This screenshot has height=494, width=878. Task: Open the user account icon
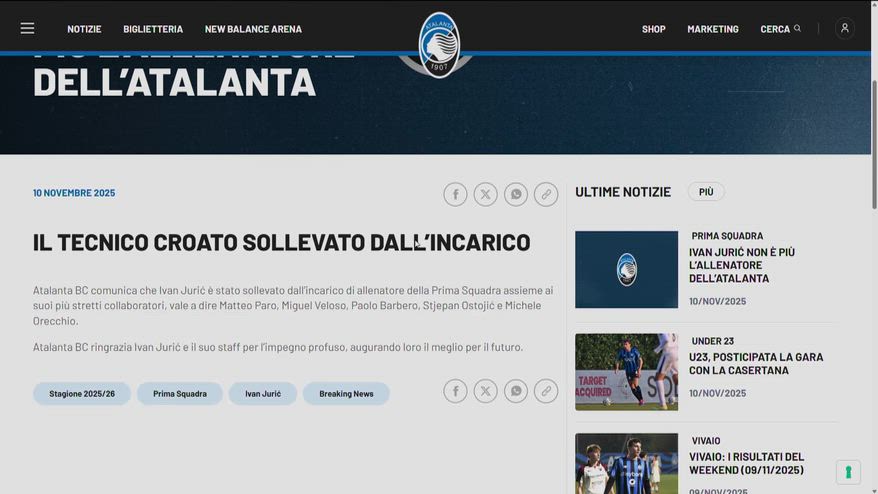click(x=844, y=29)
